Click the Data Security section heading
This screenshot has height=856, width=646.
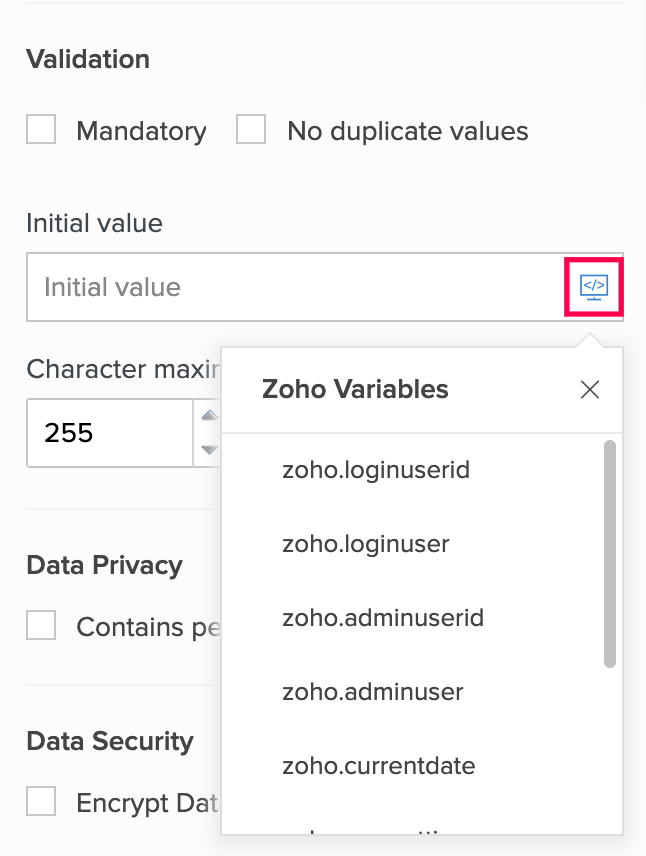coord(109,741)
